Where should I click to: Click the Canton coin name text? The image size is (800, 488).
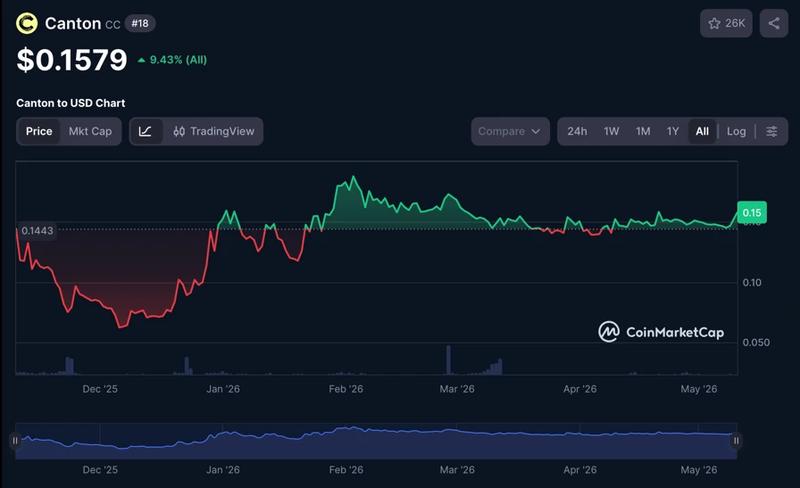(x=73, y=23)
